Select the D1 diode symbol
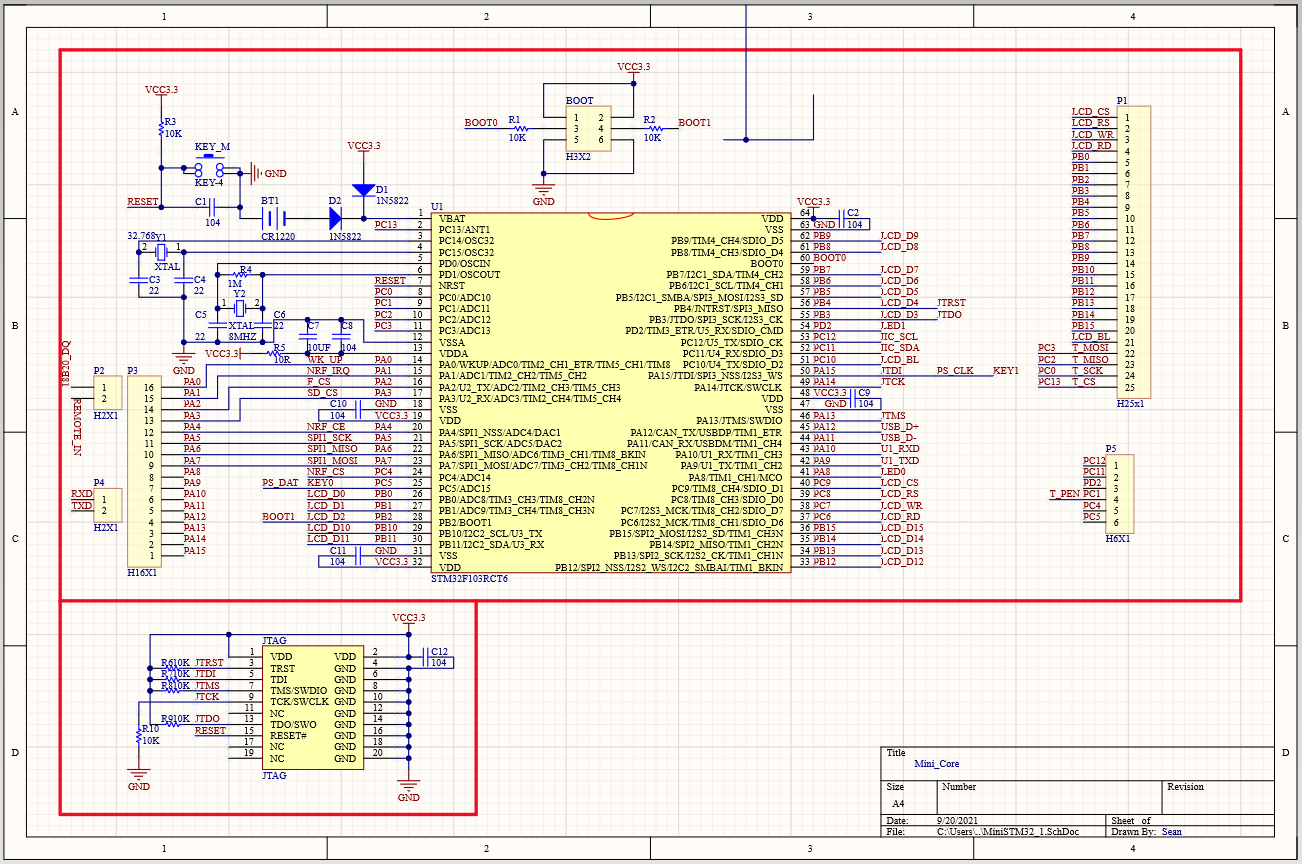This screenshot has width=1302, height=864. [364, 189]
